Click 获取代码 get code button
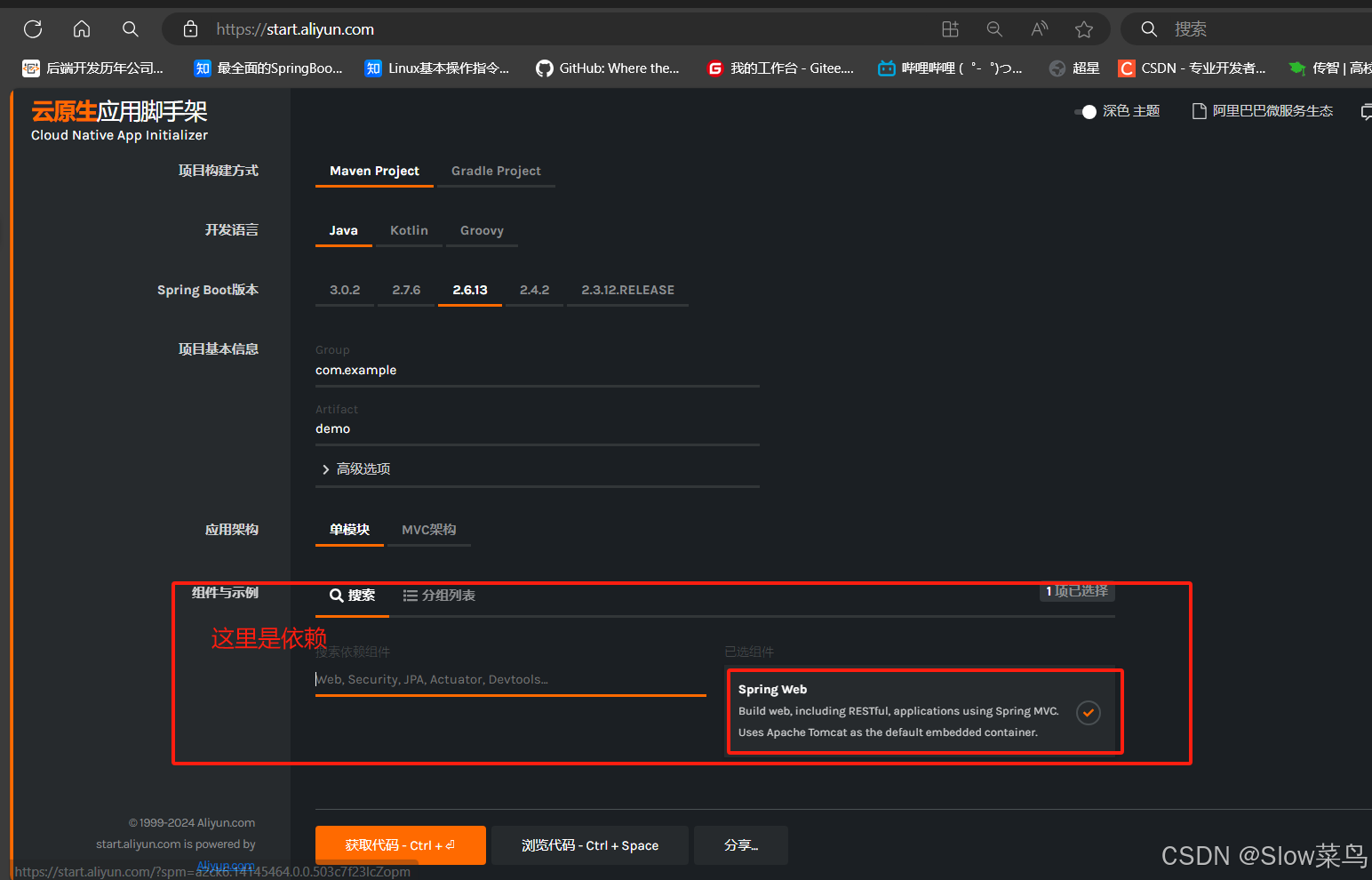 click(x=401, y=845)
